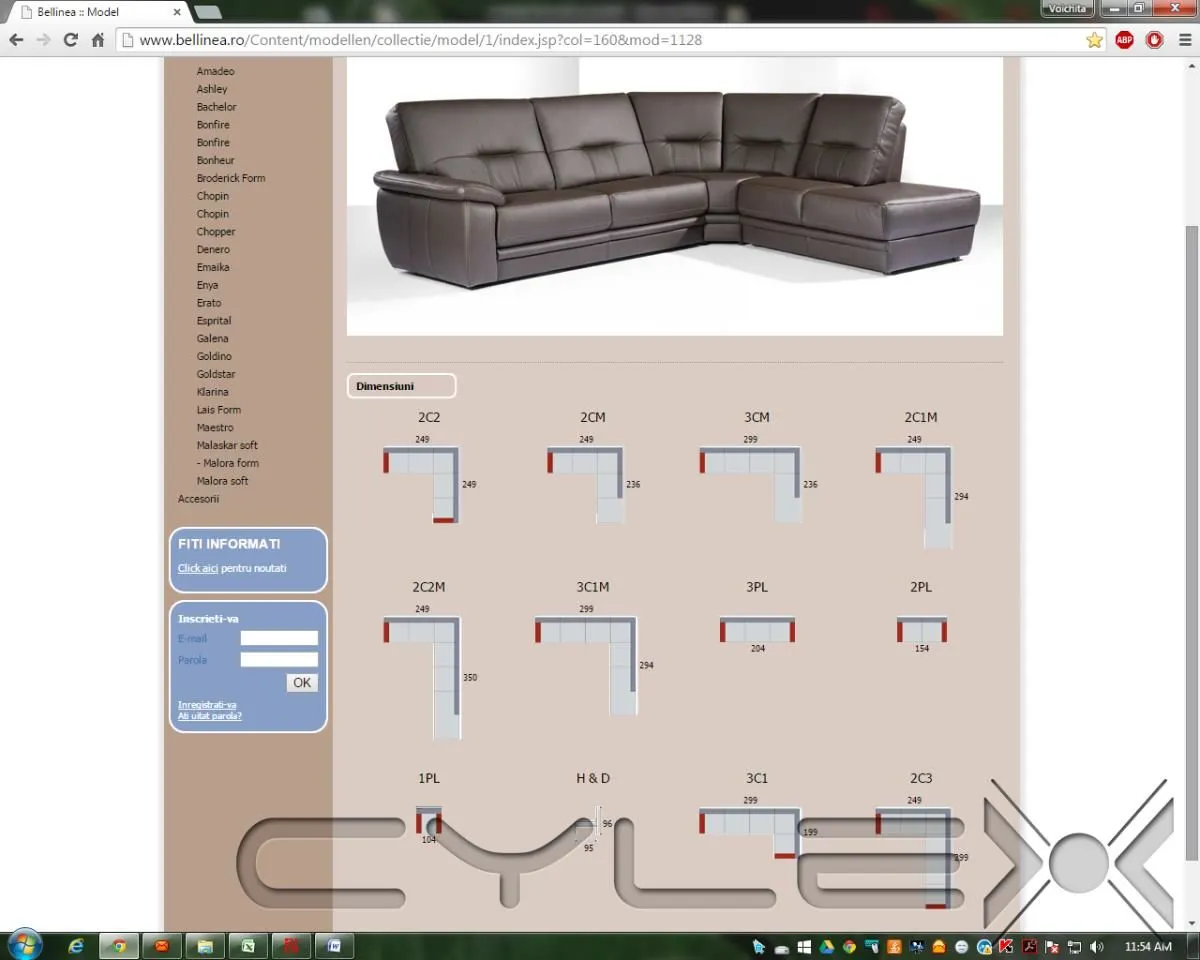Image resolution: width=1200 pixels, height=960 pixels.
Task: Bookmark this page with the star icon
Action: tap(1094, 40)
